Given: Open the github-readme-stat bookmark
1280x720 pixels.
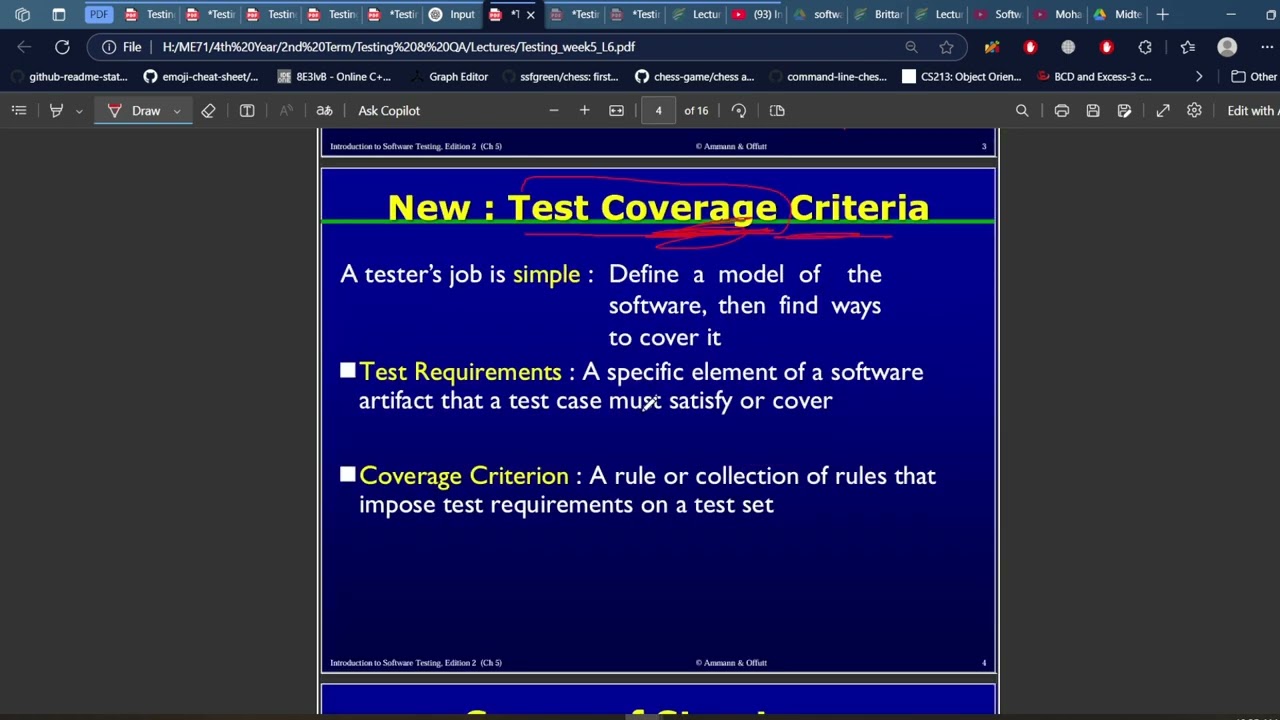Looking at the screenshot, I should (69, 76).
